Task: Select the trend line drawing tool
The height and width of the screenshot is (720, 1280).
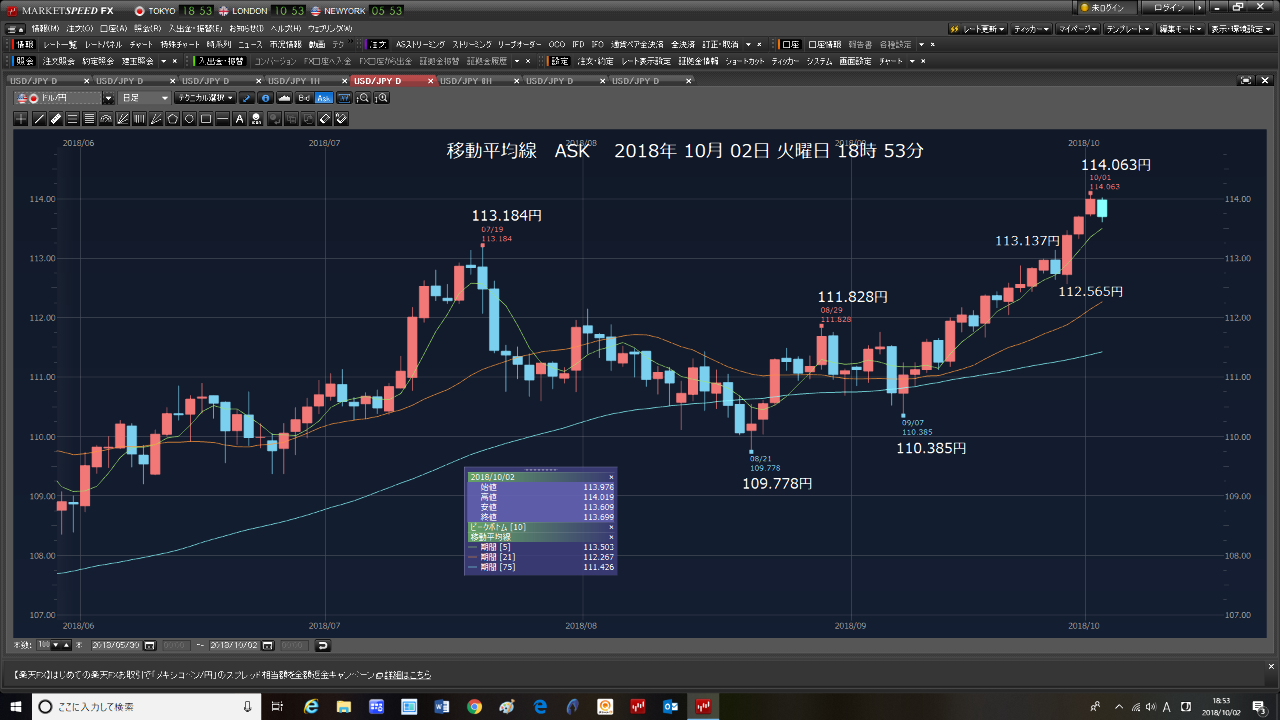Action: click(39, 119)
